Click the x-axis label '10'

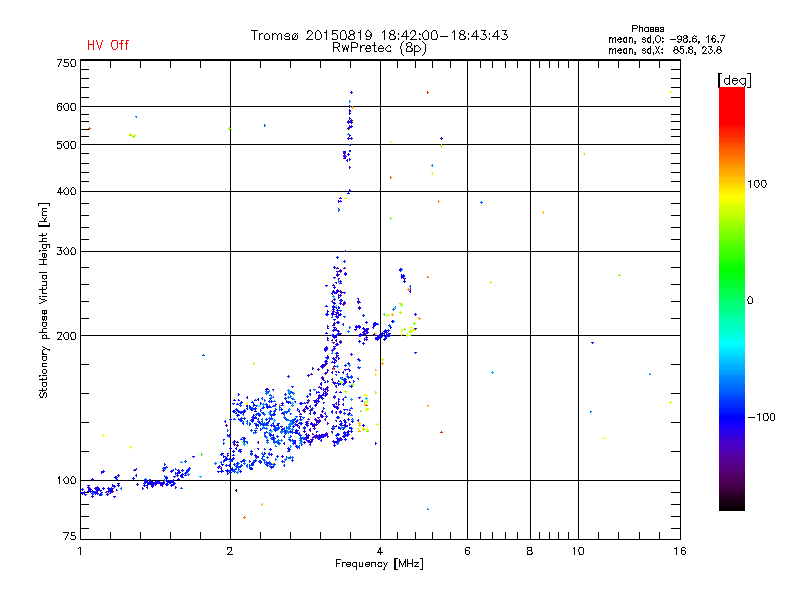(578, 551)
